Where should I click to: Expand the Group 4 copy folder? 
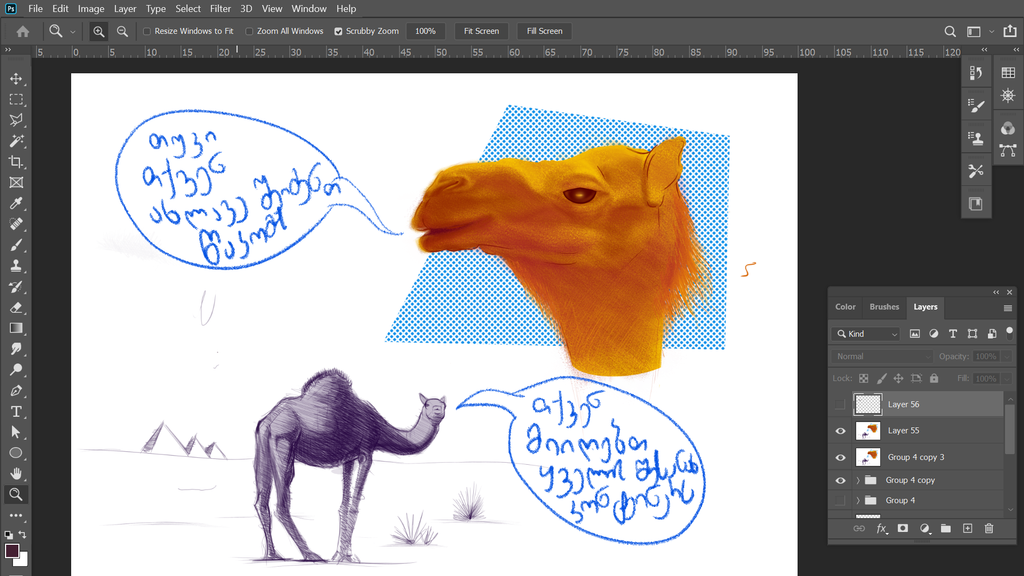tap(858, 481)
